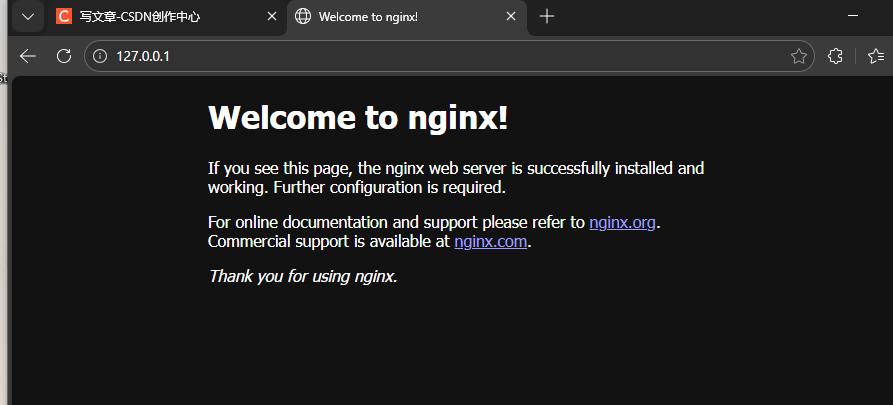Switch to the 写文章-CSDN创作中心 tab

coord(167,17)
